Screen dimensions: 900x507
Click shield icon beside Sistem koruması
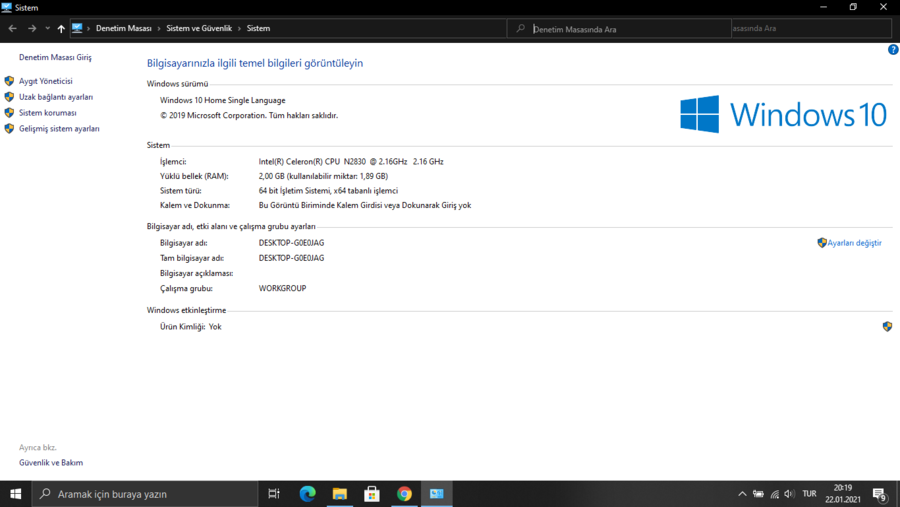coord(9,113)
